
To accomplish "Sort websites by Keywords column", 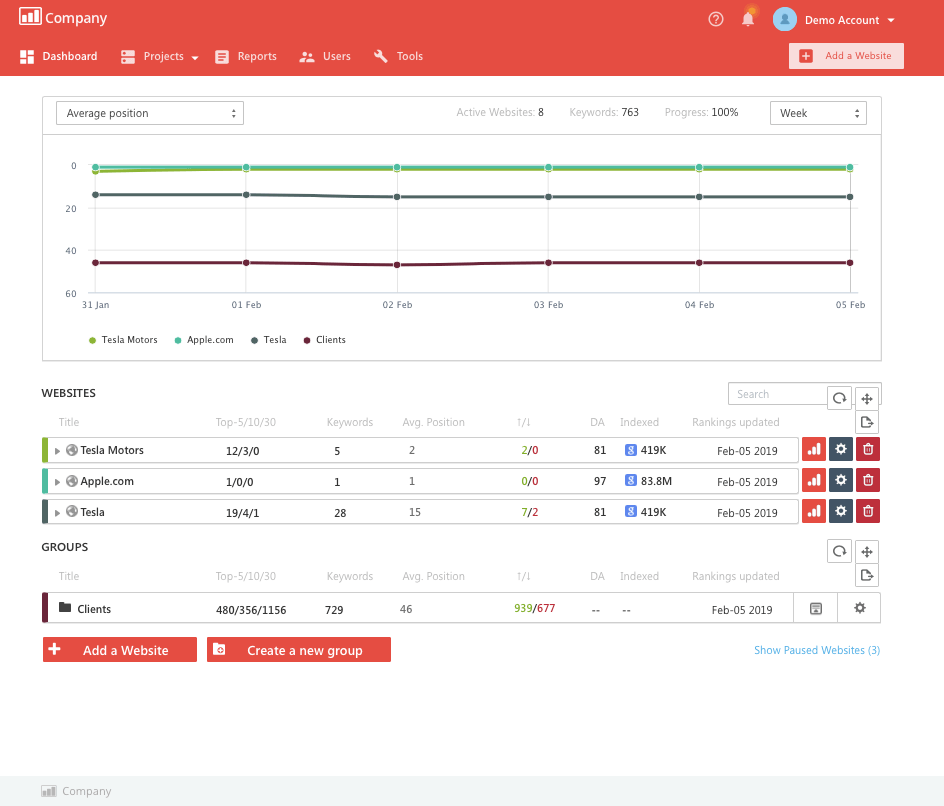I will click(350, 423).
